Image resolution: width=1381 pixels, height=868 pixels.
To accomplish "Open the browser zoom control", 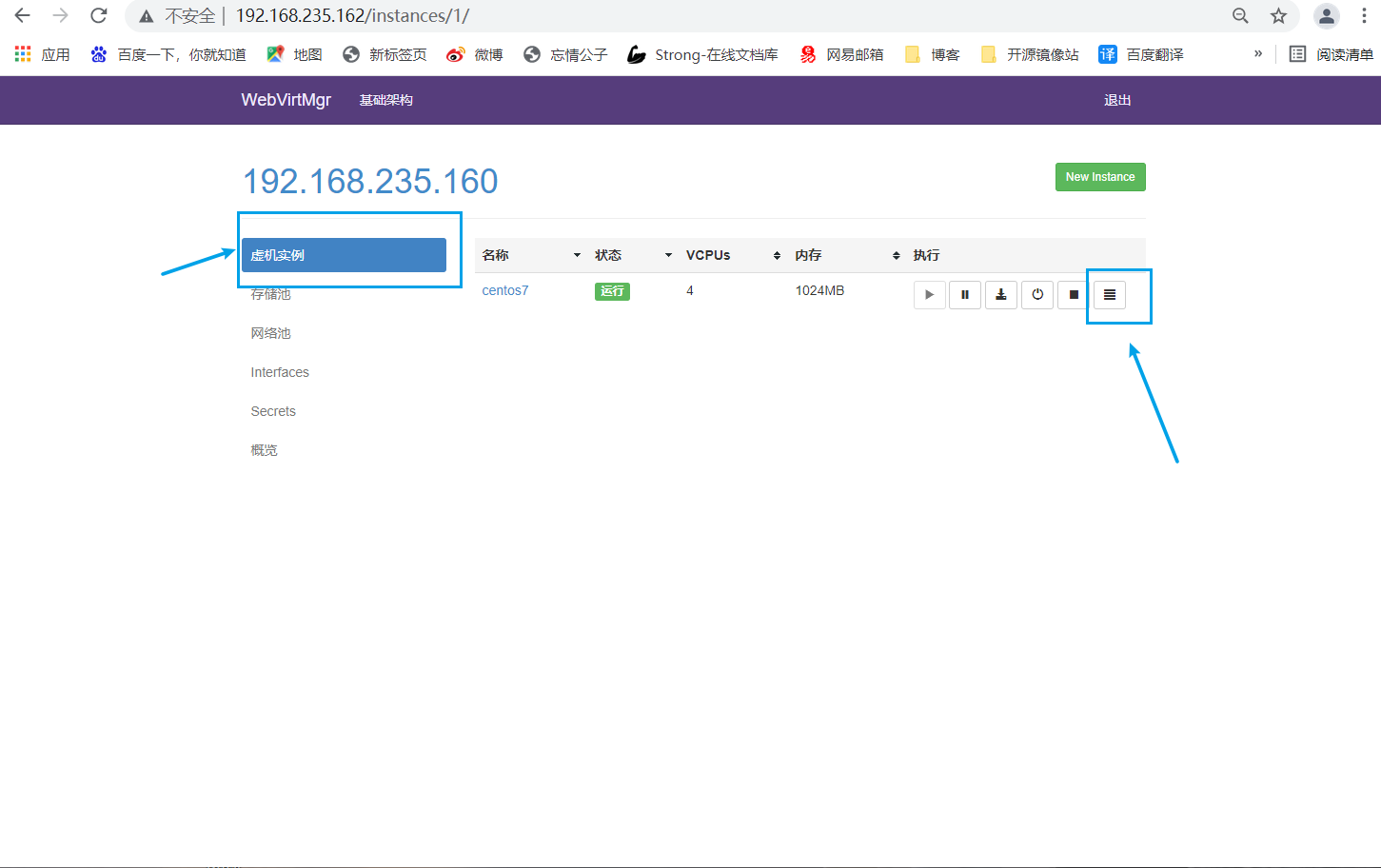I will 1240,15.
